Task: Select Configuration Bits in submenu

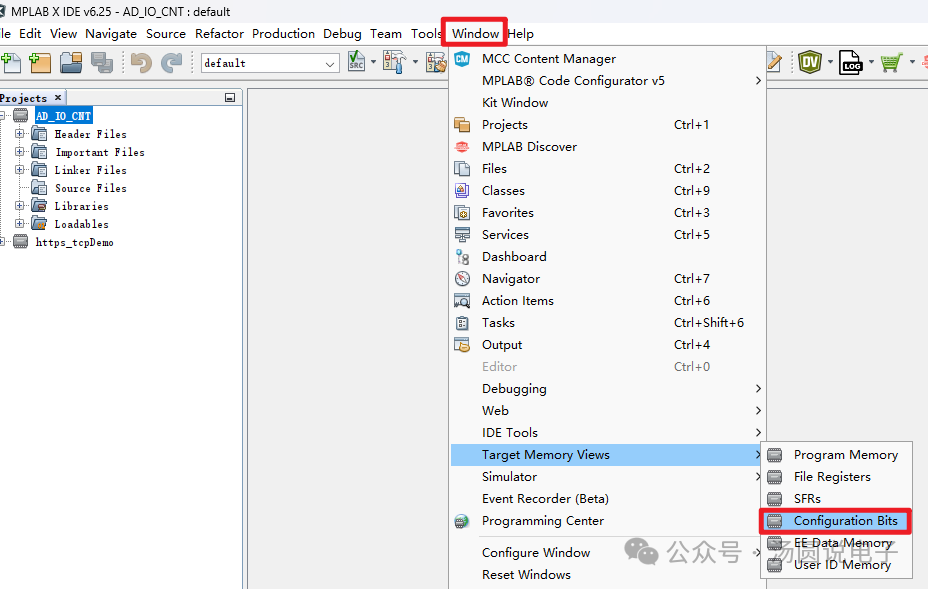Action: pos(836,521)
